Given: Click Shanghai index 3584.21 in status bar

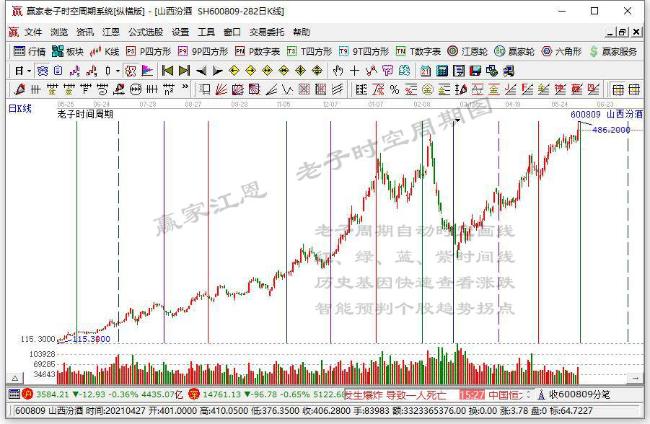Looking at the screenshot, I should click(52, 394).
